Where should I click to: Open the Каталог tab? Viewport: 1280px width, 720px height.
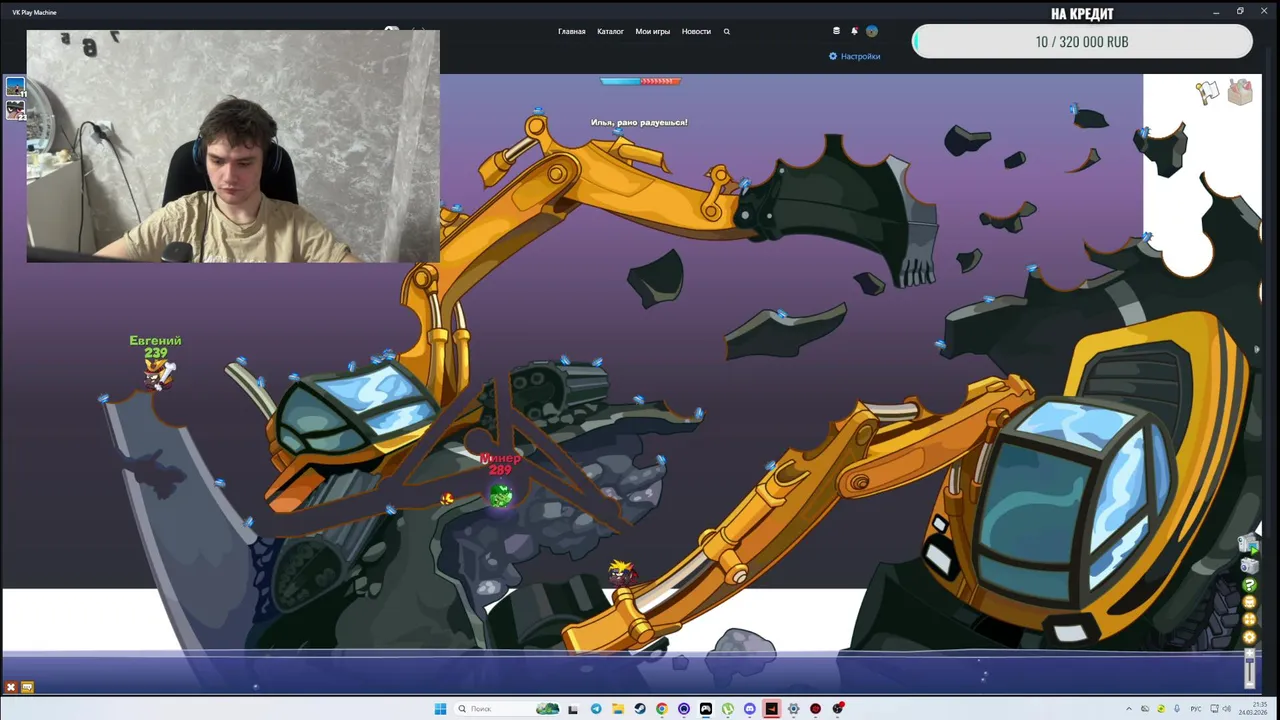(610, 31)
